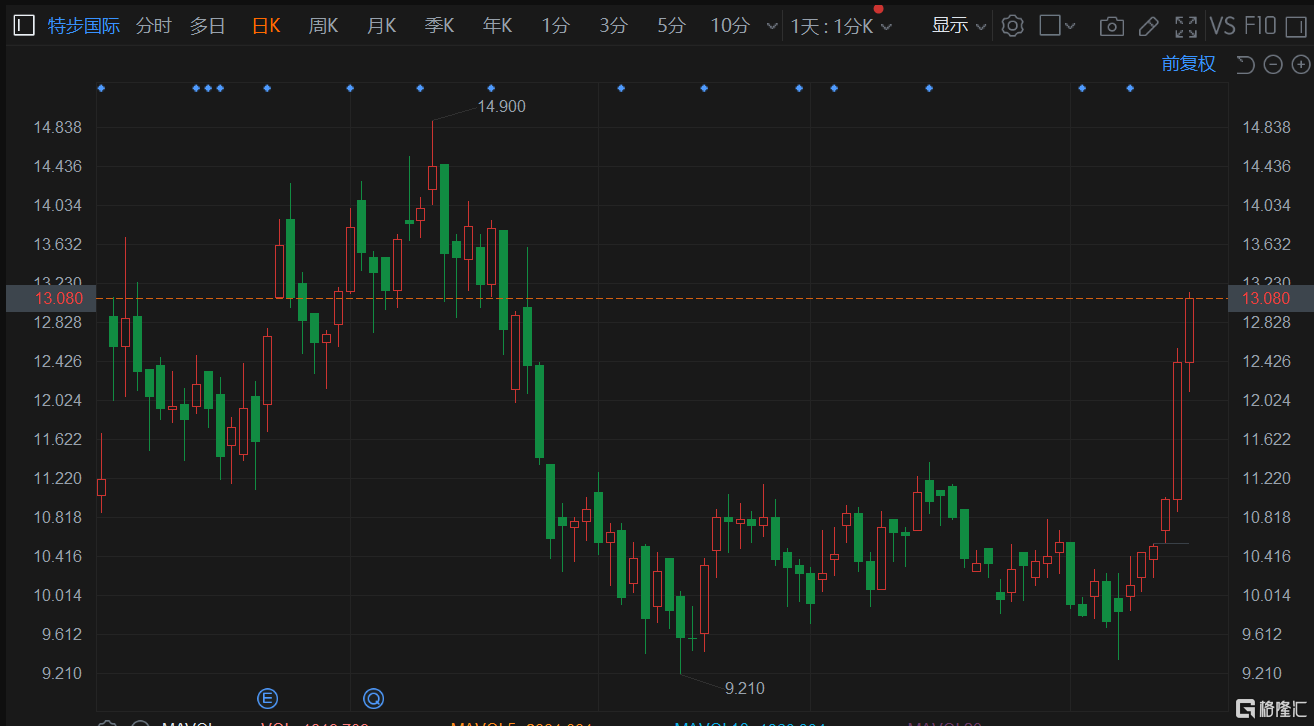Image resolution: width=1314 pixels, height=726 pixels.
Task: Take a chart screenshot with camera icon
Action: [1112, 26]
